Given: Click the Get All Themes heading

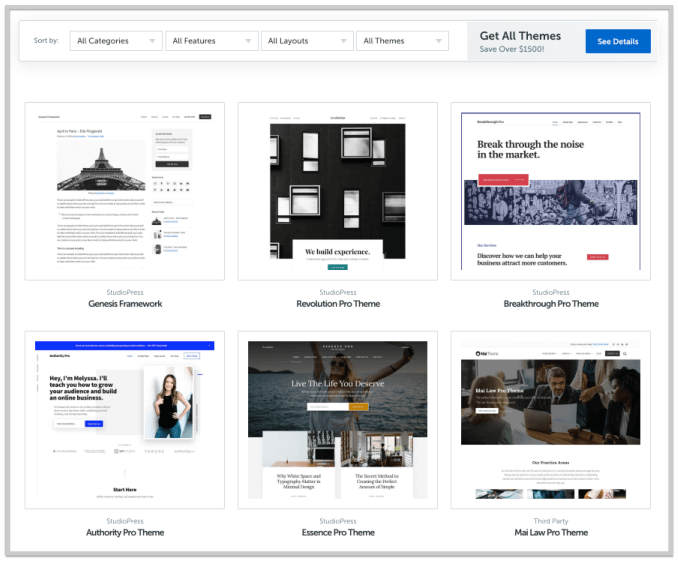Looking at the screenshot, I should pyautogui.click(x=520, y=36).
